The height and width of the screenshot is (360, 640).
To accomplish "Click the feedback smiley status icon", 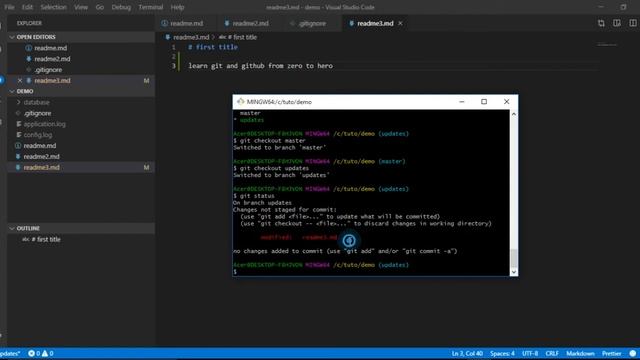I will [633, 353].
